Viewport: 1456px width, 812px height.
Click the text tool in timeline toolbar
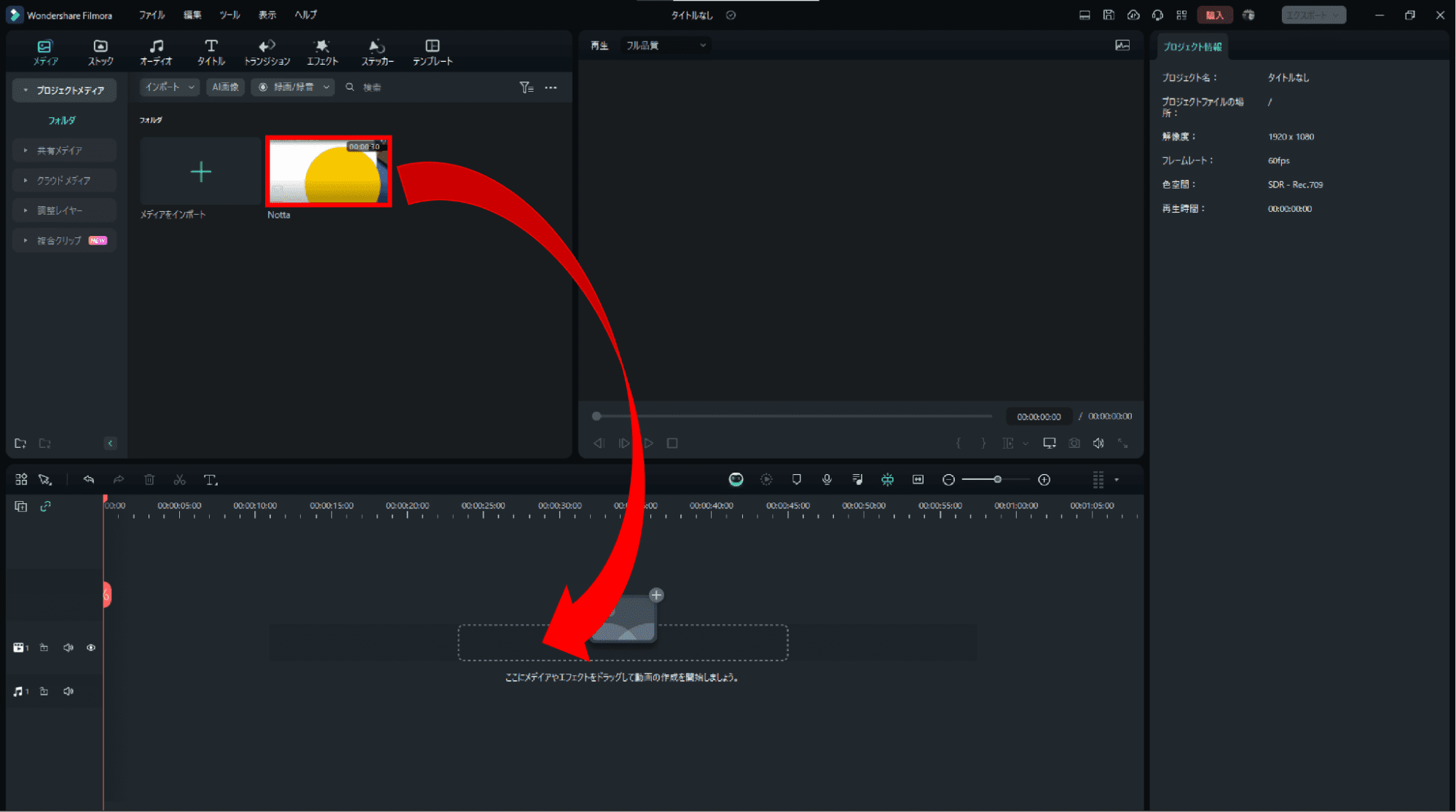coord(210,480)
